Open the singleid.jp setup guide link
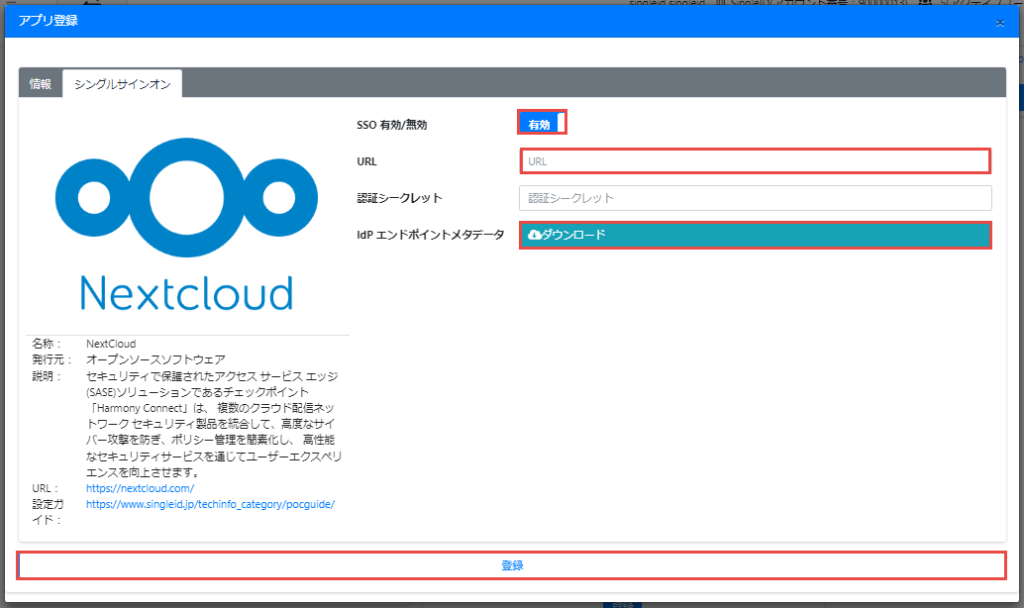 point(210,504)
